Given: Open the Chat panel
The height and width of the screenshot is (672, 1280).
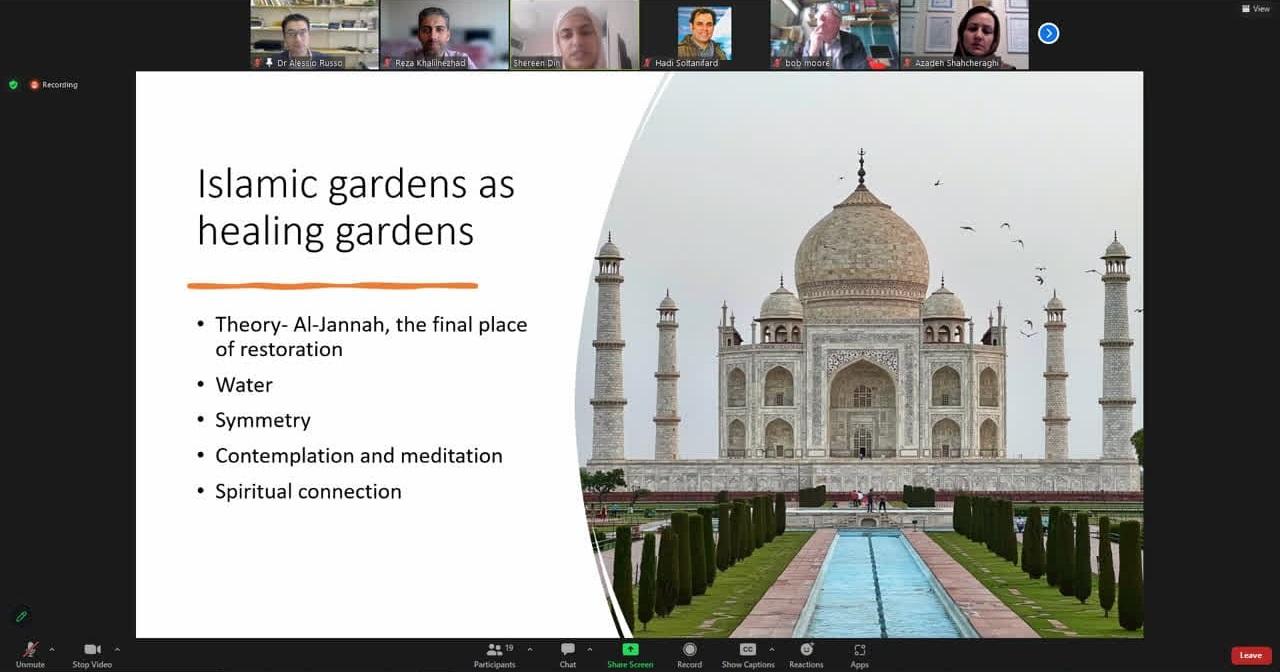Looking at the screenshot, I should (568, 650).
